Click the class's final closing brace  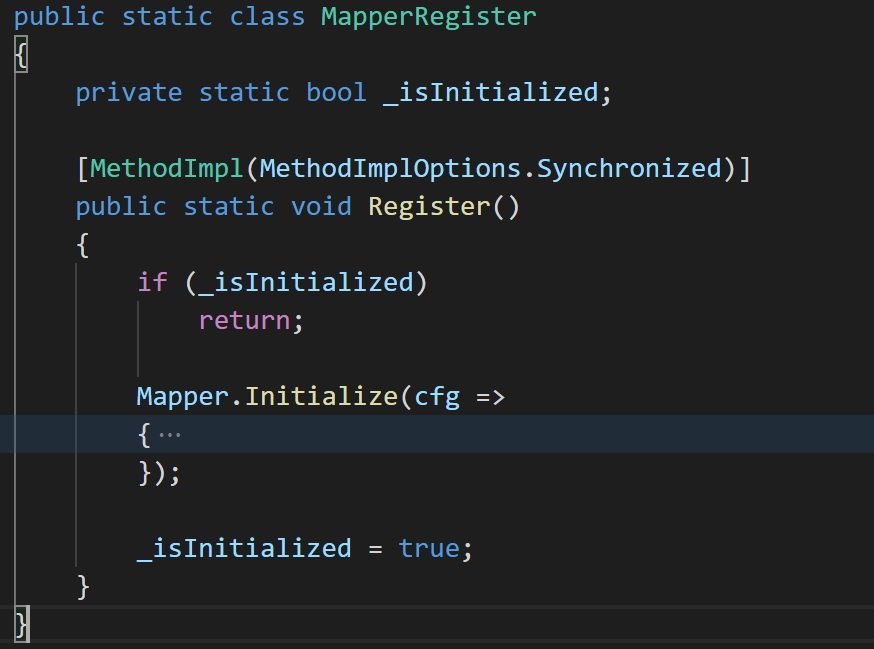21,624
